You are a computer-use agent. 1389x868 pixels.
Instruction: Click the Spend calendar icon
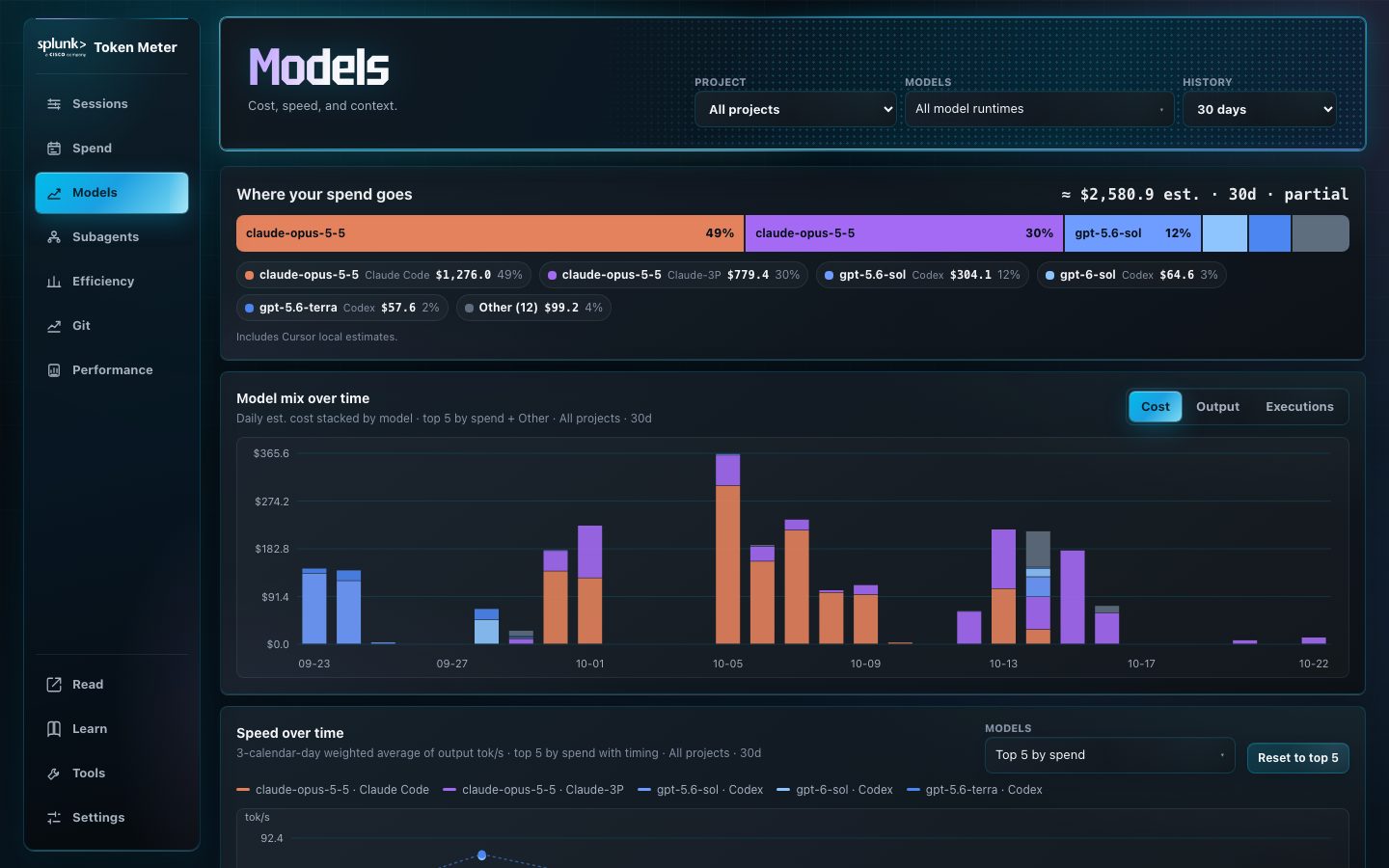pos(54,149)
